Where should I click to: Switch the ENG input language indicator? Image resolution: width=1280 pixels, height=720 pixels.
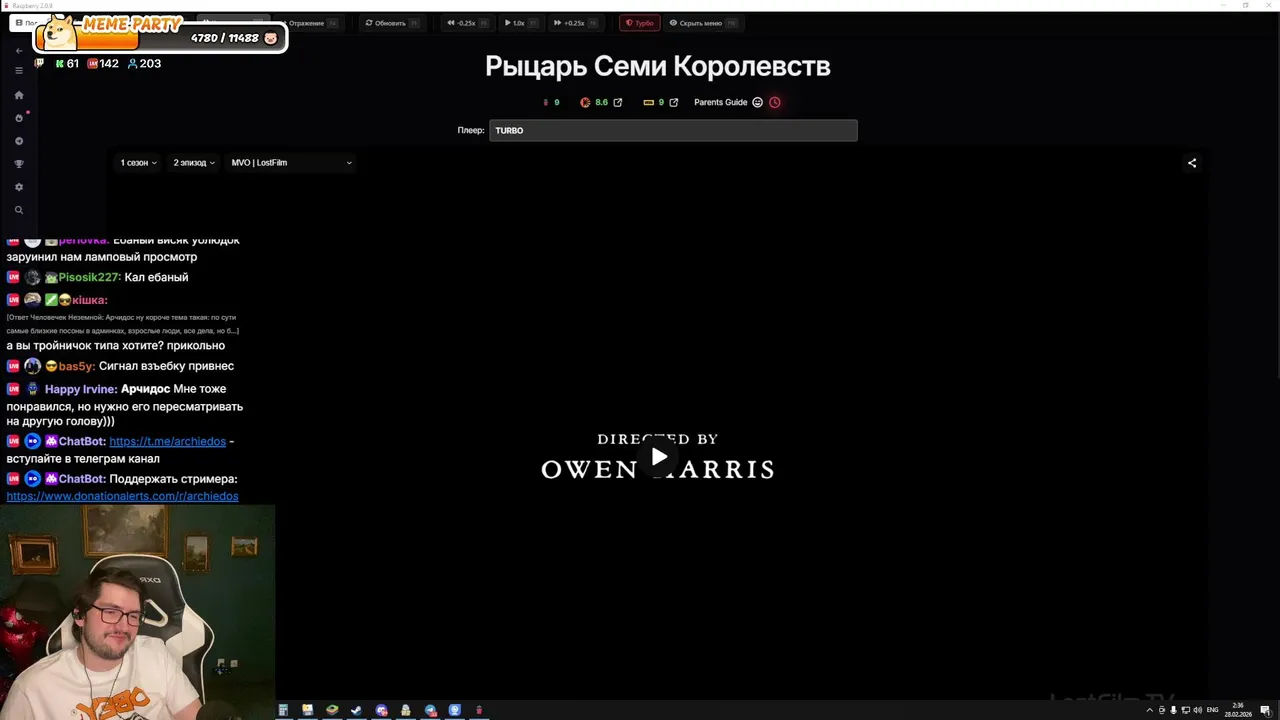click(x=1213, y=710)
